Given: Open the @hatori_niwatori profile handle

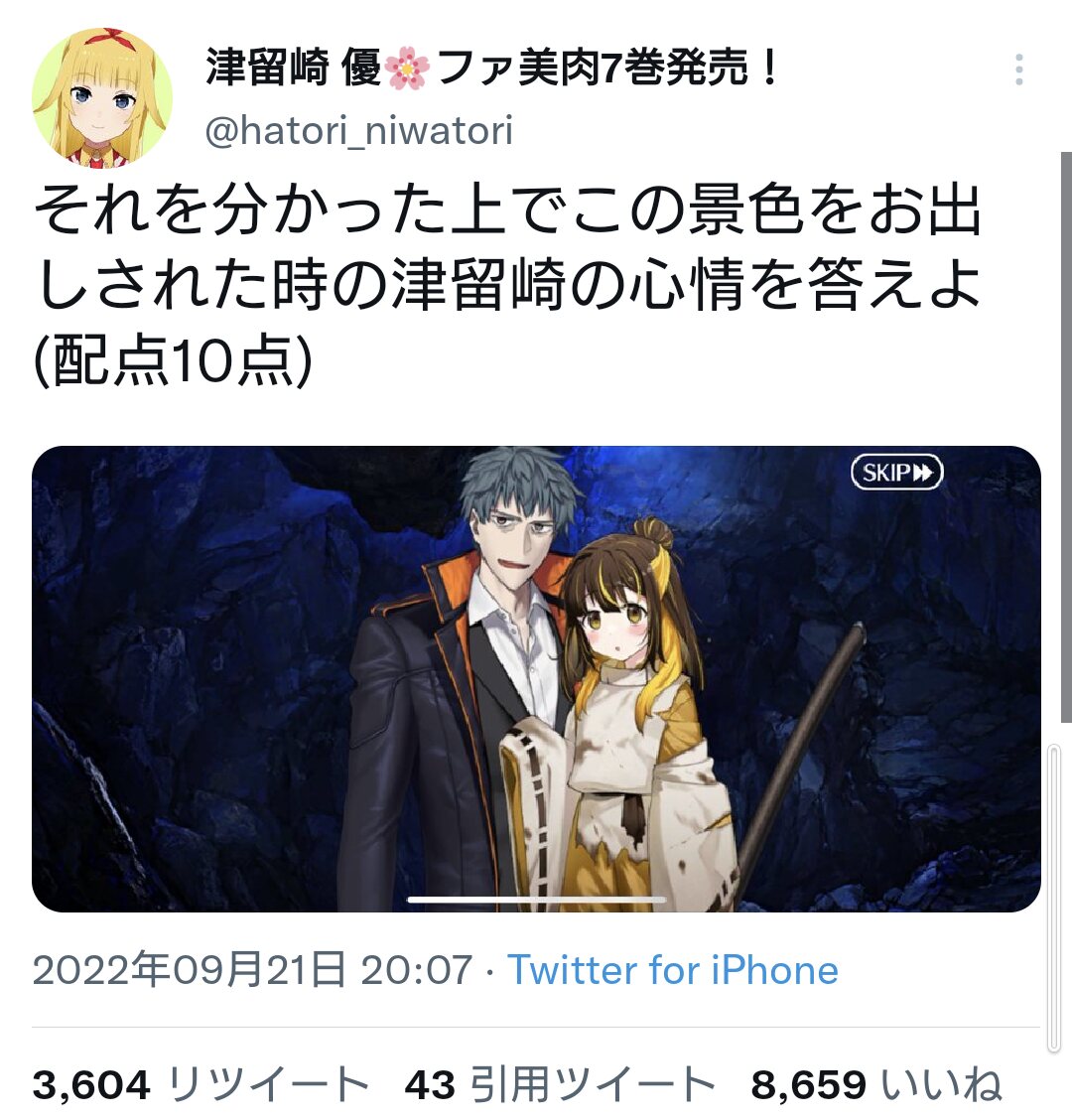Looking at the screenshot, I should tap(358, 131).
